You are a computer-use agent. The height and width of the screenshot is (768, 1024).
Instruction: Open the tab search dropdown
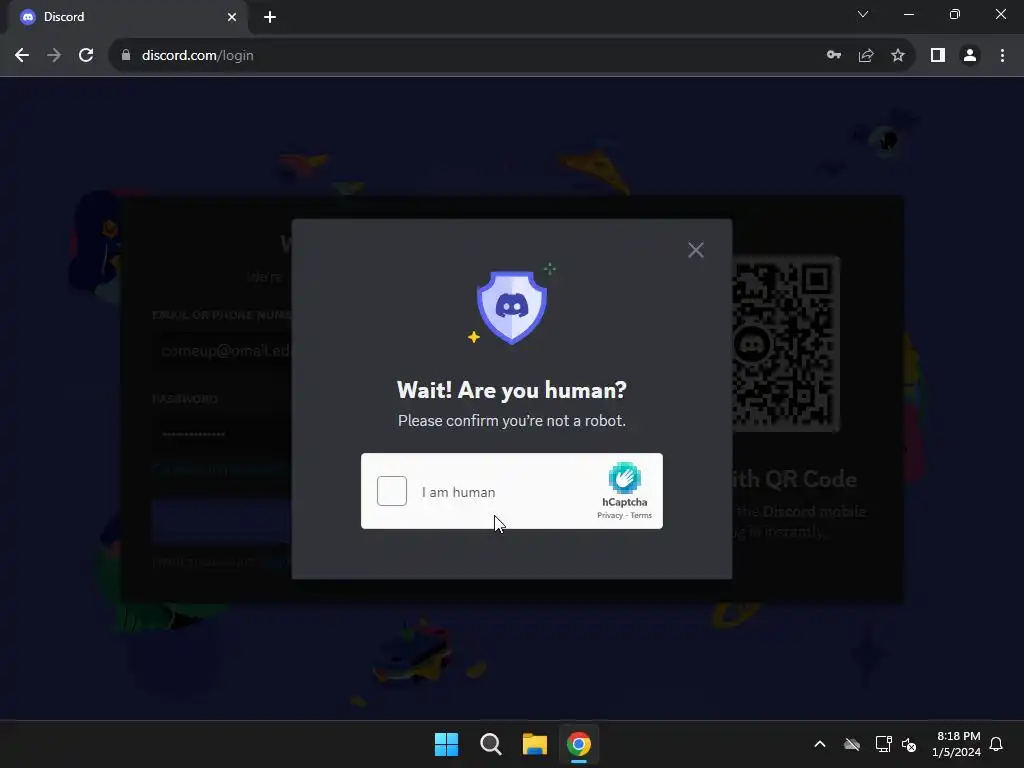coord(863,14)
